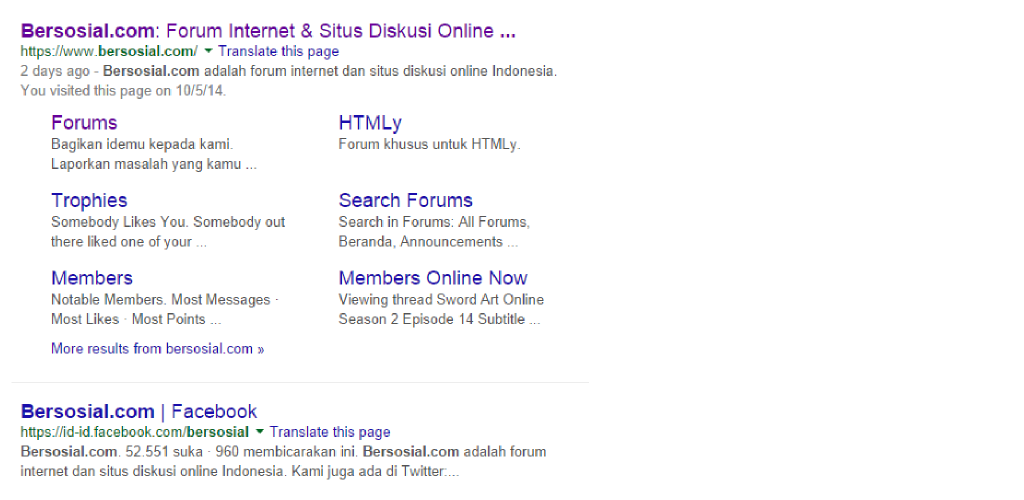Expand the arrow beside the Facebook URL
The height and width of the screenshot is (500, 1024).
click(x=260, y=432)
